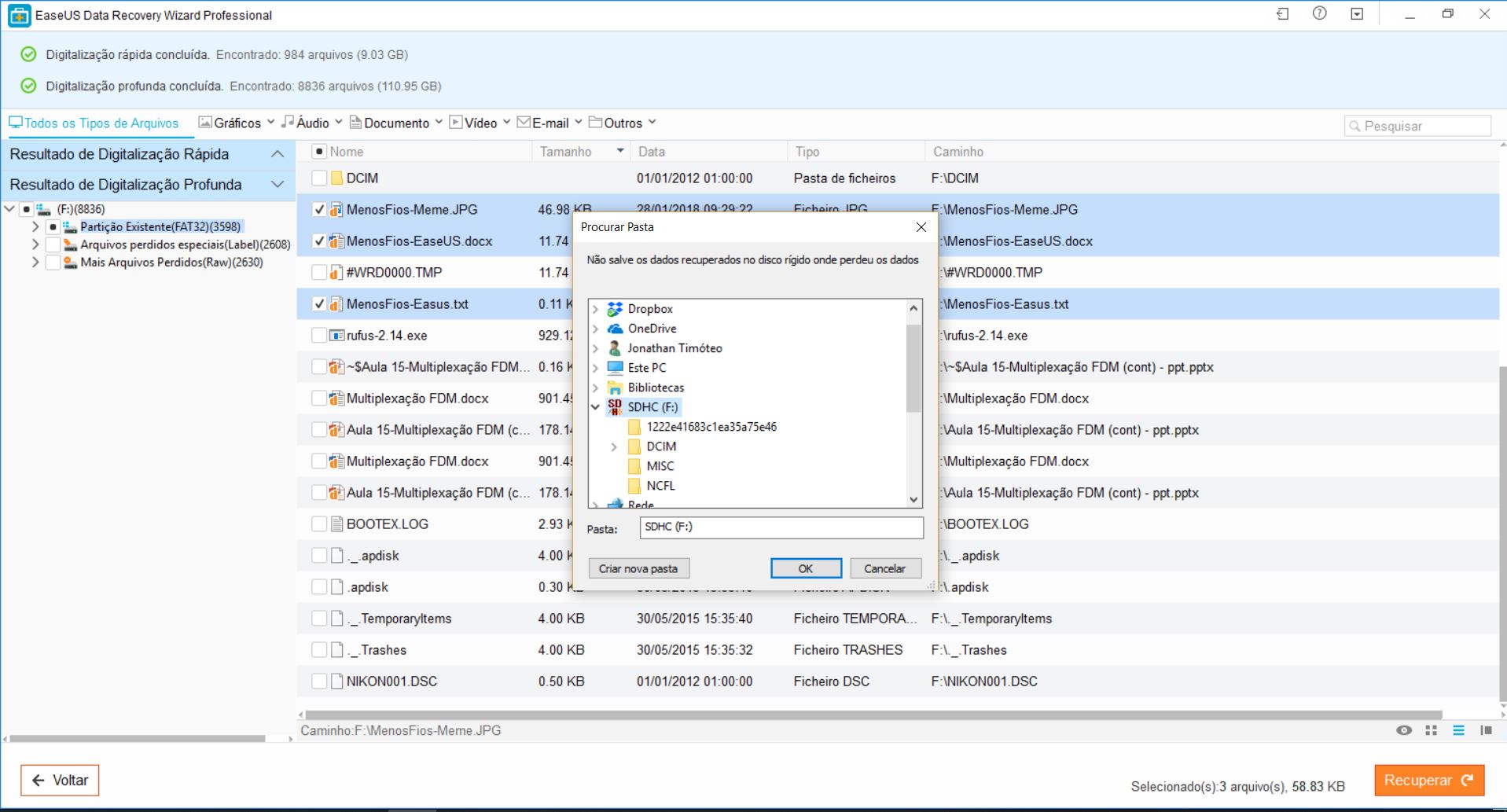The image size is (1507, 812).
Task: Collapse Resultado de Digitalização Rápida section
Action: (x=278, y=154)
